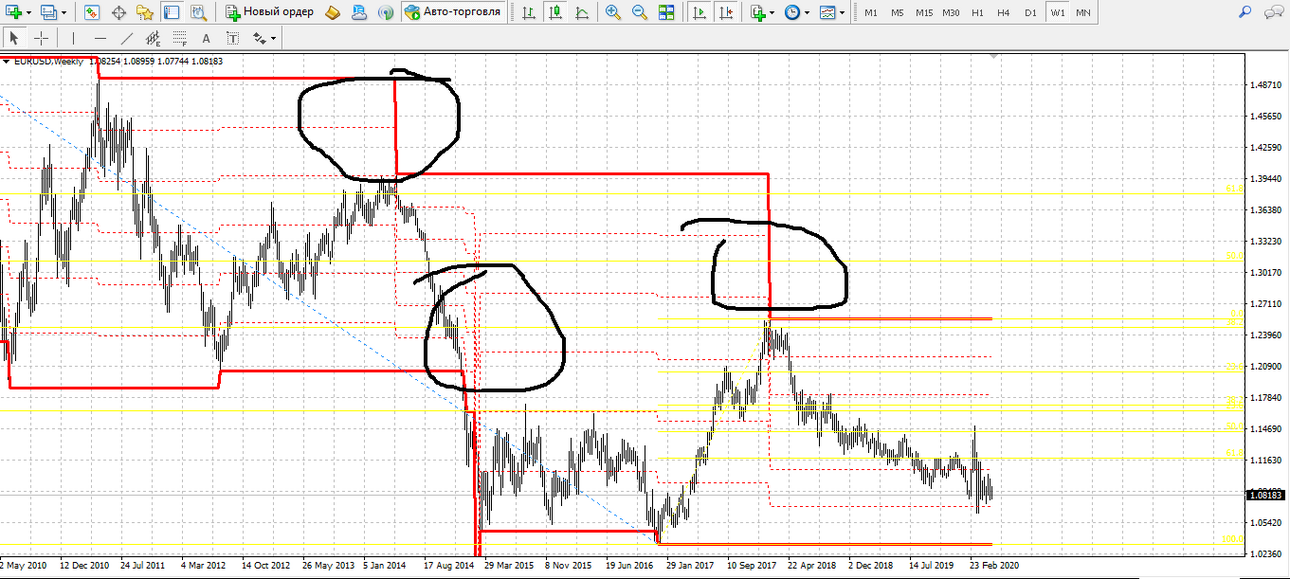Select the M1 timeframe
The image size is (1290, 579).
871,12
